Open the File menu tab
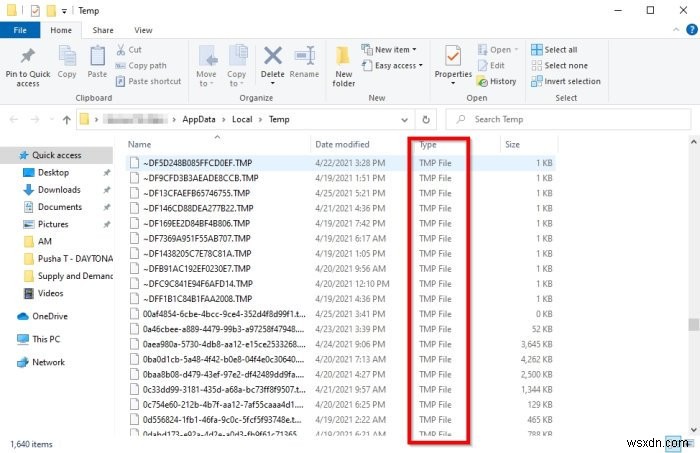700x453 pixels. [20, 30]
